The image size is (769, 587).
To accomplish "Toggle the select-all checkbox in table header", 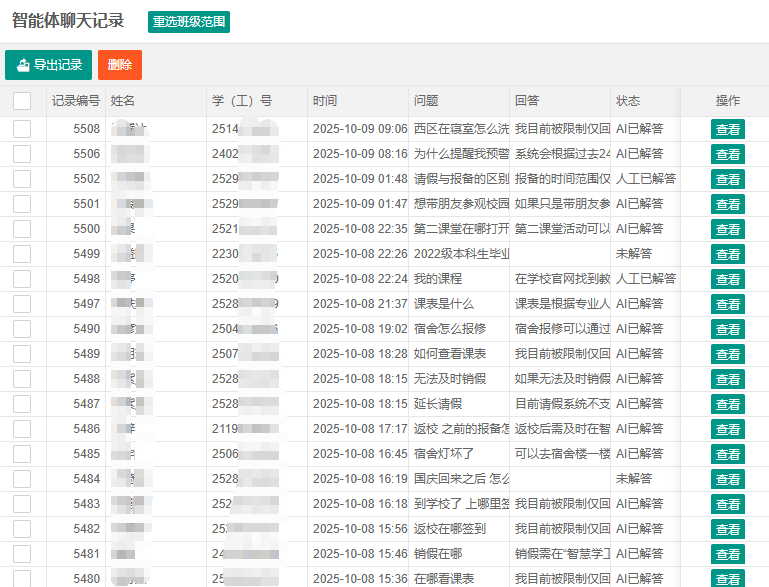I will point(22,101).
